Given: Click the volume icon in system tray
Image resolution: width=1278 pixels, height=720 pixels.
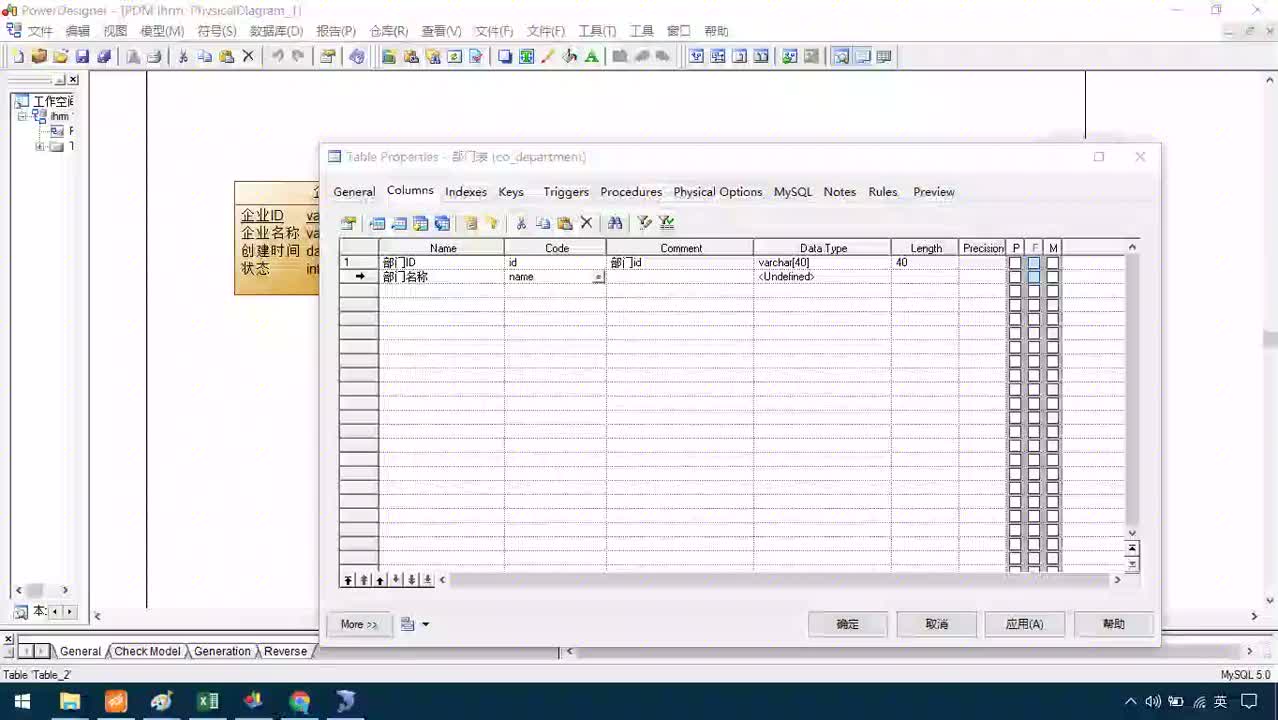Looking at the screenshot, I should 1153,702.
